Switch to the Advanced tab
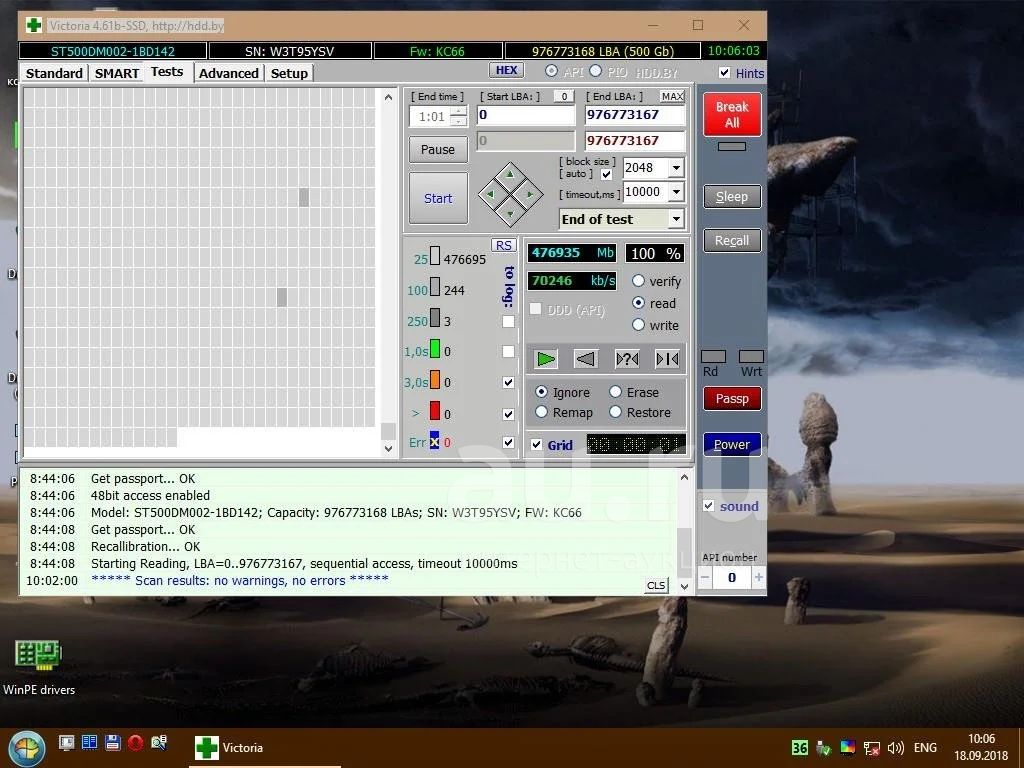The width and height of the screenshot is (1024, 768). click(x=229, y=73)
